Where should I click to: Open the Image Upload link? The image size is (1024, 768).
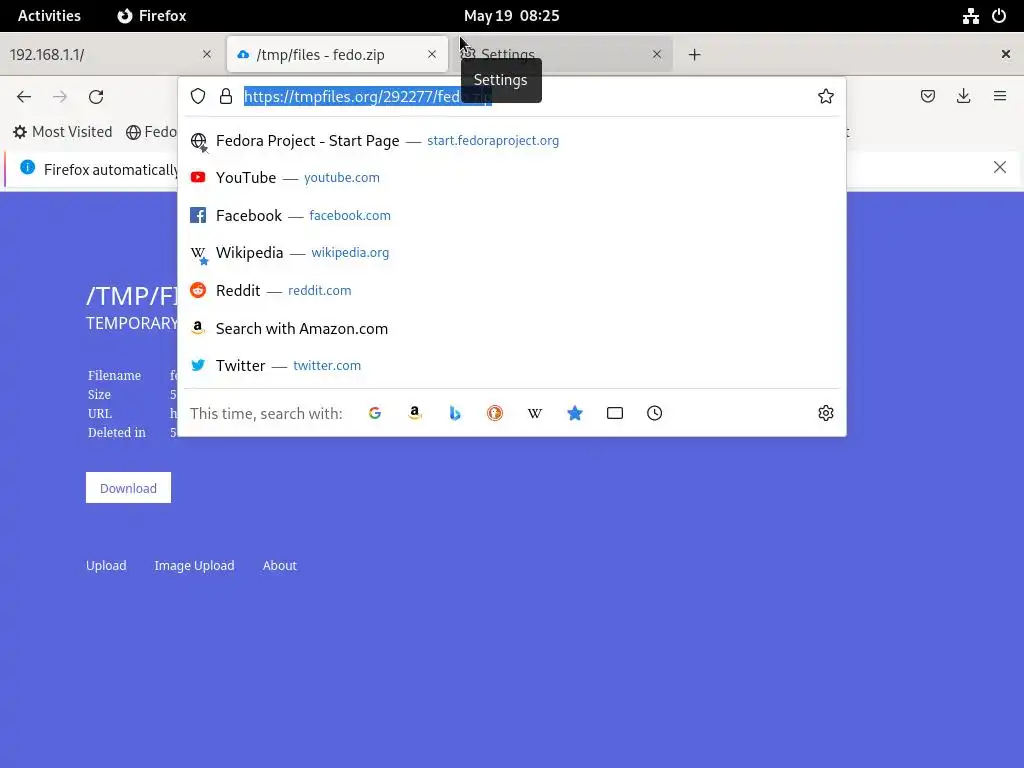pos(195,566)
